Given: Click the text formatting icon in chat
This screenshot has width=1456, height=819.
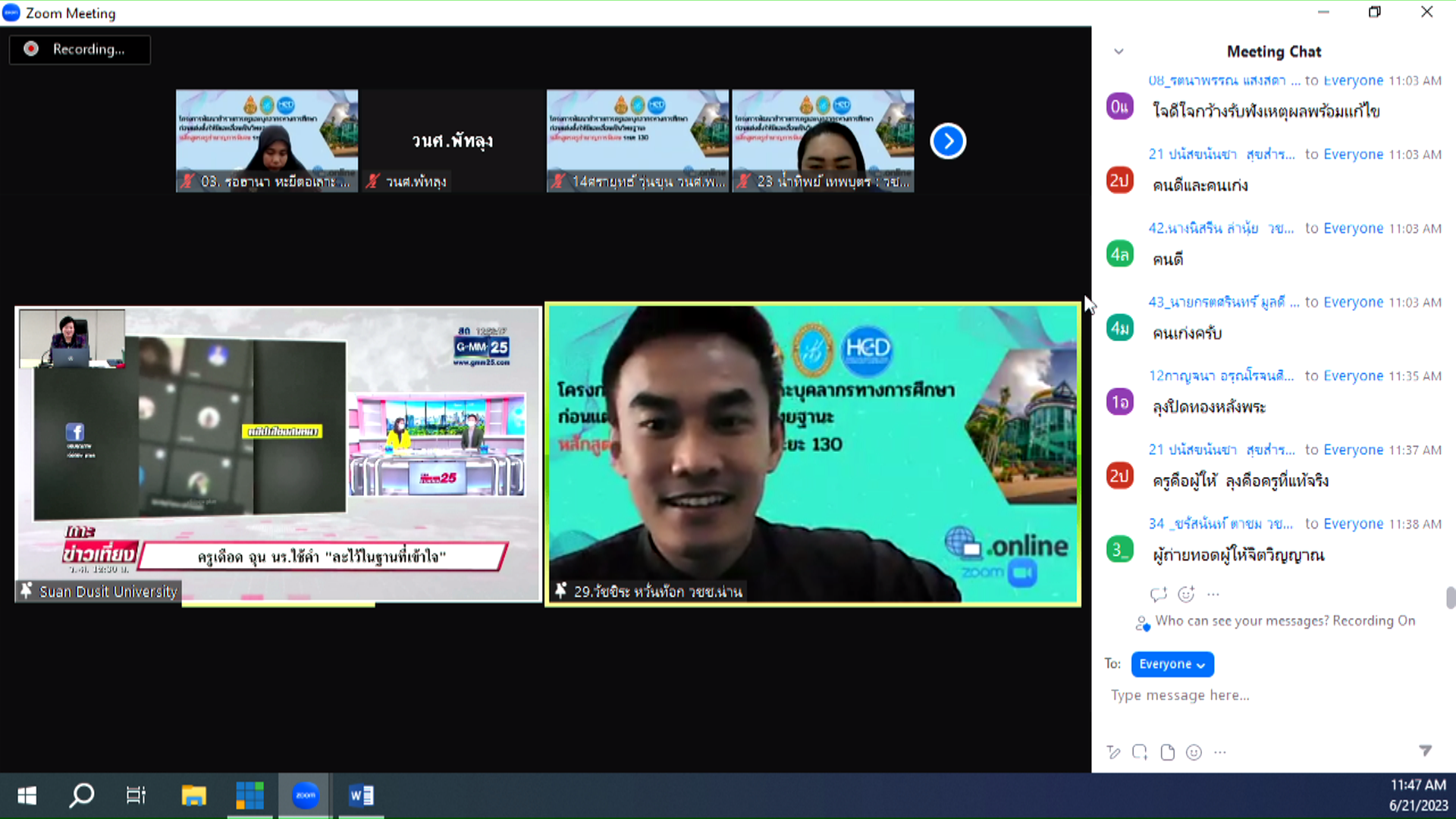Looking at the screenshot, I should 1113,752.
